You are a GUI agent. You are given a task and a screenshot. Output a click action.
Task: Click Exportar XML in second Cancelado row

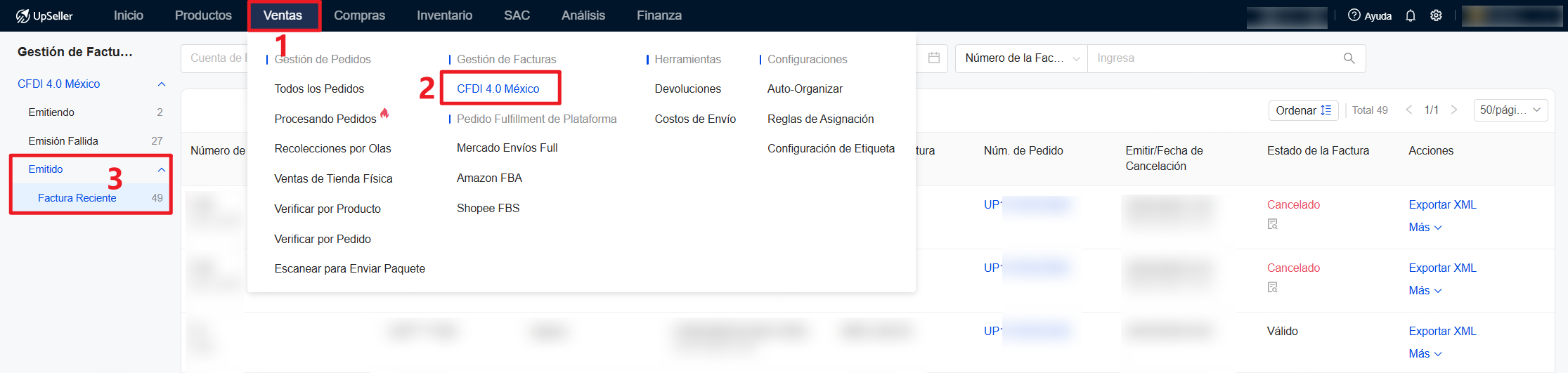pos(1442,268)
